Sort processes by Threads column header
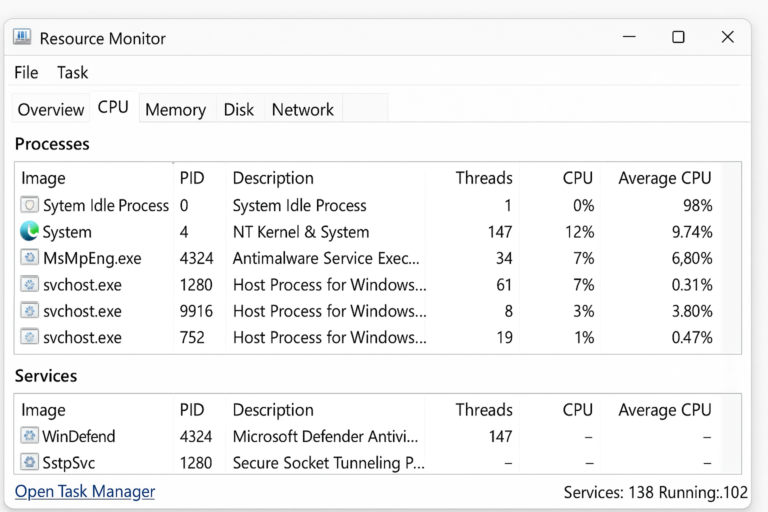This screenshot has width=768, height=512. click(x=484, y=178)
